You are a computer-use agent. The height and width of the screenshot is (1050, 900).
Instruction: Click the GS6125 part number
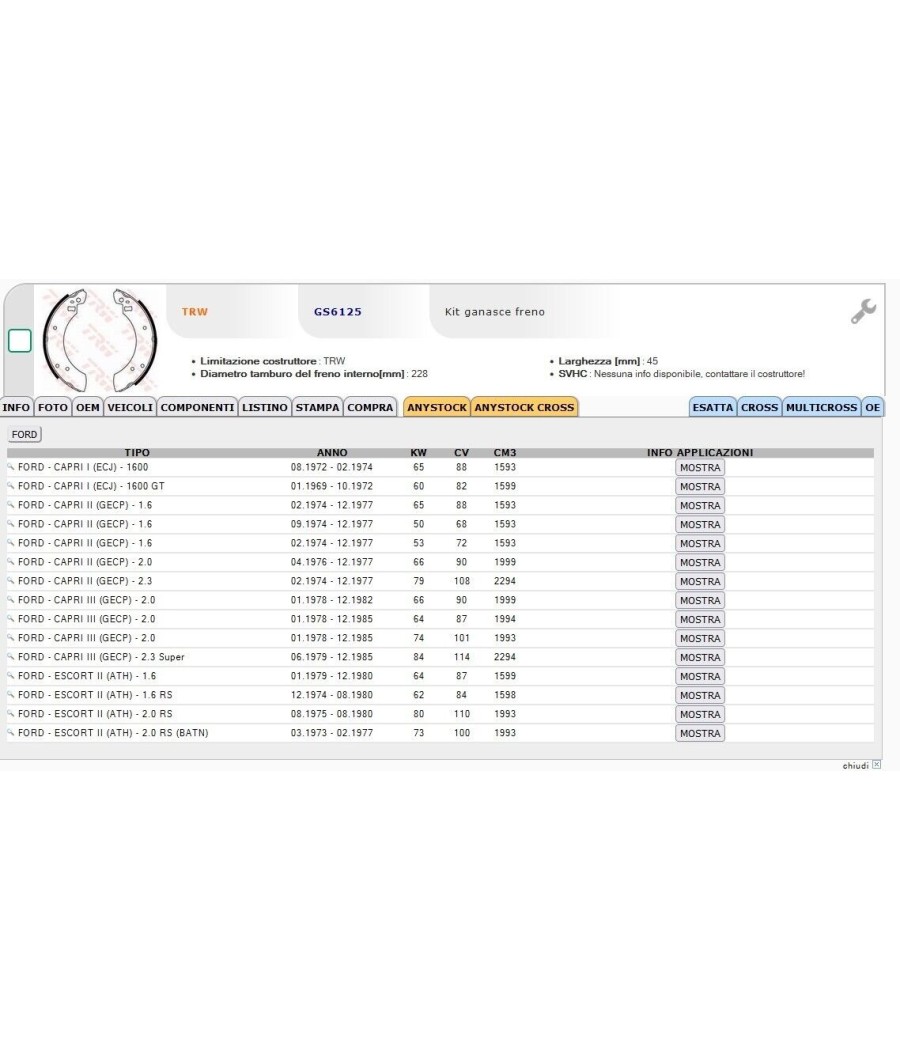pyautogui.click(x=338, y=311)
